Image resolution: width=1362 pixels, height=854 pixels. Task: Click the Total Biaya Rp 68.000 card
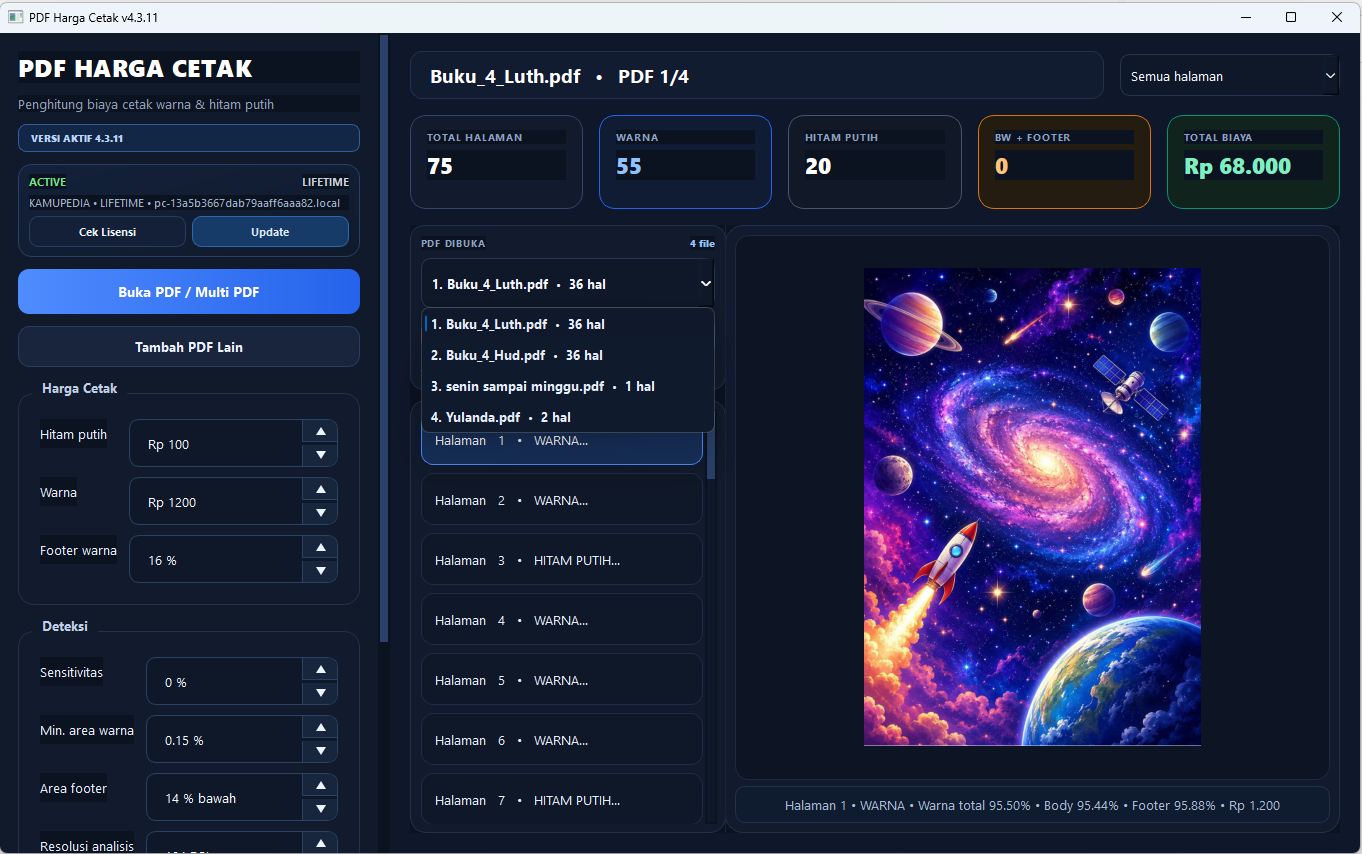point(1253,162)
